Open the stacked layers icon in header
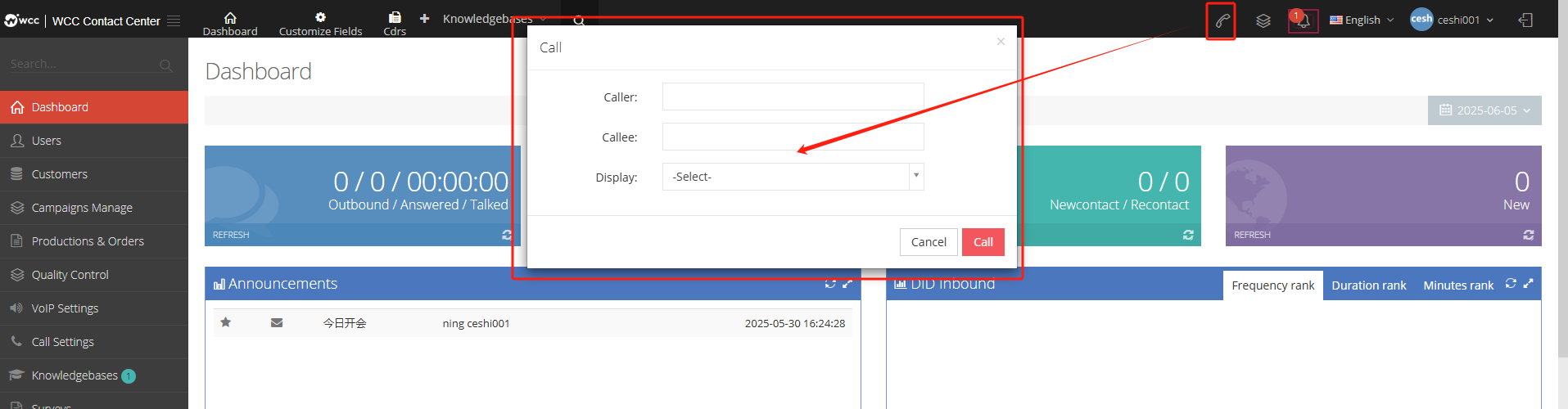 [1263, 20]
